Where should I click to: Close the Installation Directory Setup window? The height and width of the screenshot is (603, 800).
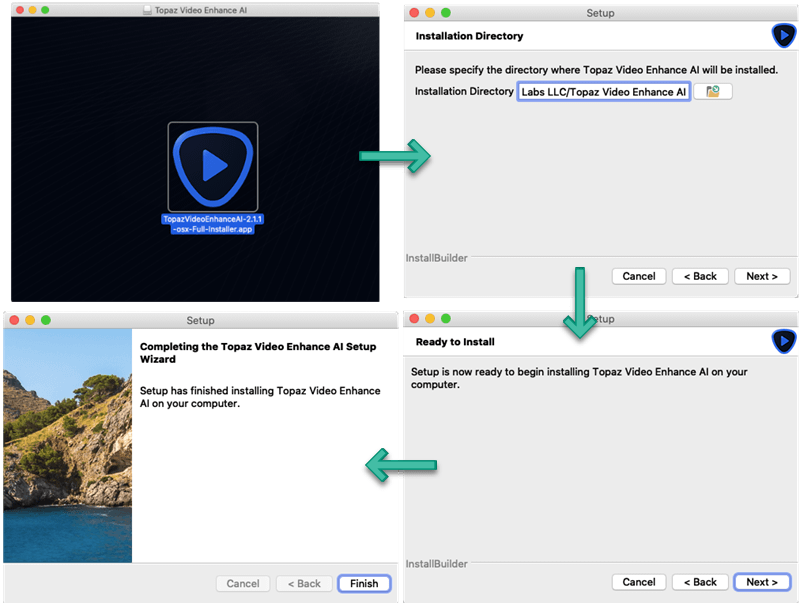point(414,13)
